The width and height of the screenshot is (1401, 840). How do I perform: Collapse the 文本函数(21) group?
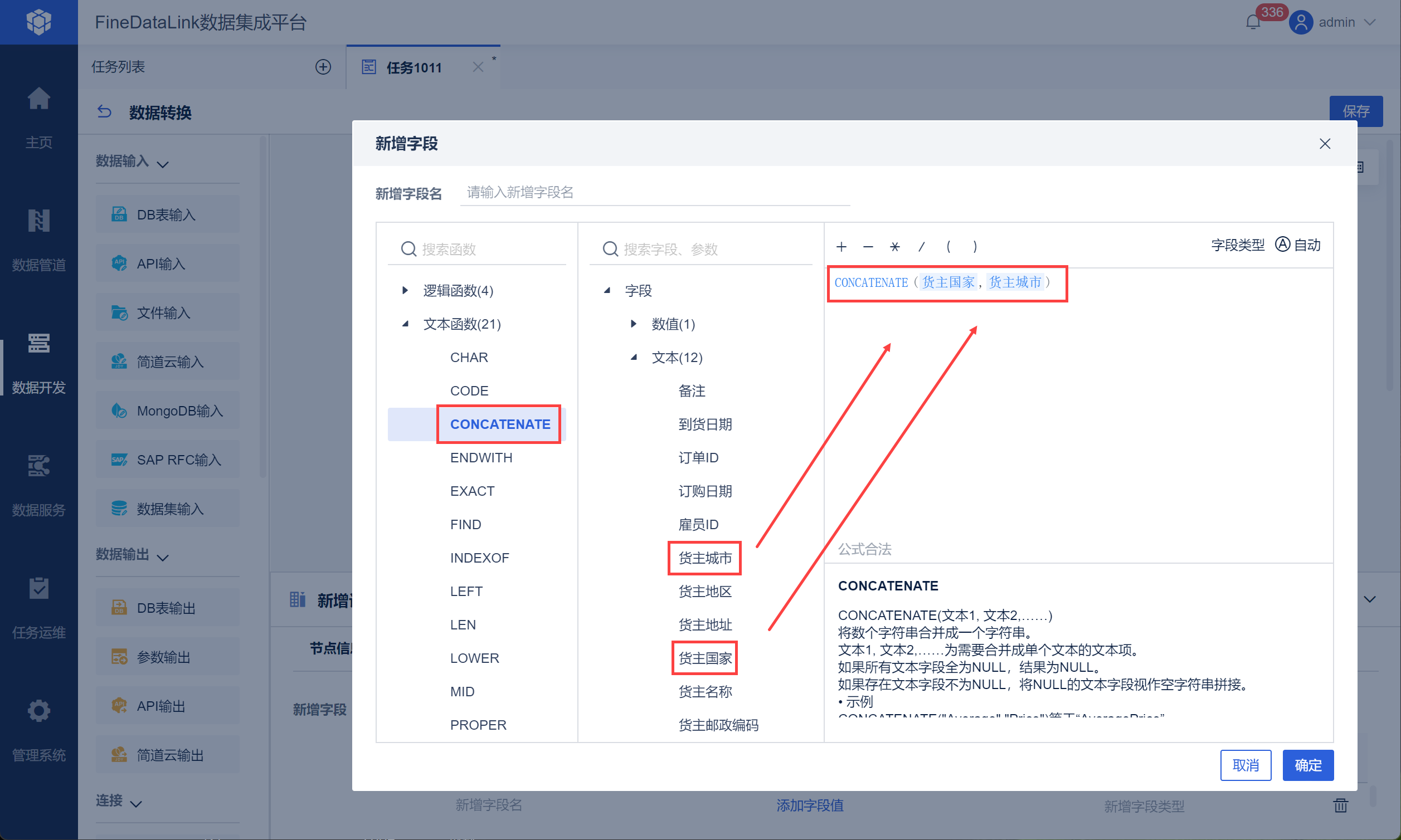[x=405, y=324]
